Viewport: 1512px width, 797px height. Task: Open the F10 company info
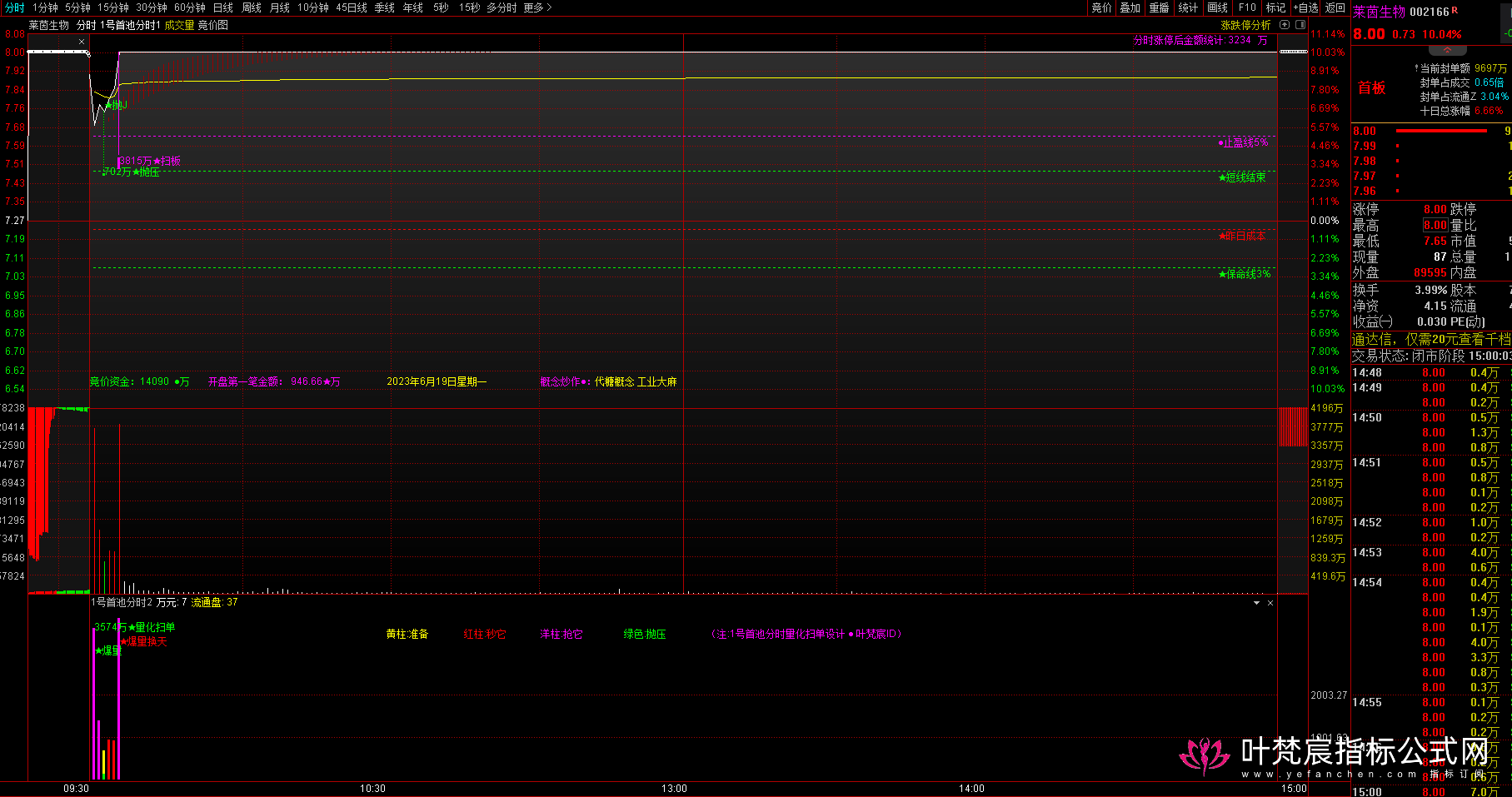tap(1247, 7)
